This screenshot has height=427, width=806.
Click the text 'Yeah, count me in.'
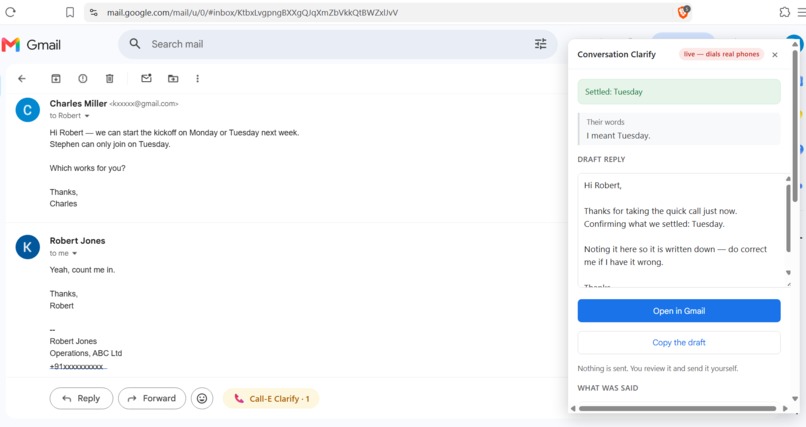(x=82, y=270)
